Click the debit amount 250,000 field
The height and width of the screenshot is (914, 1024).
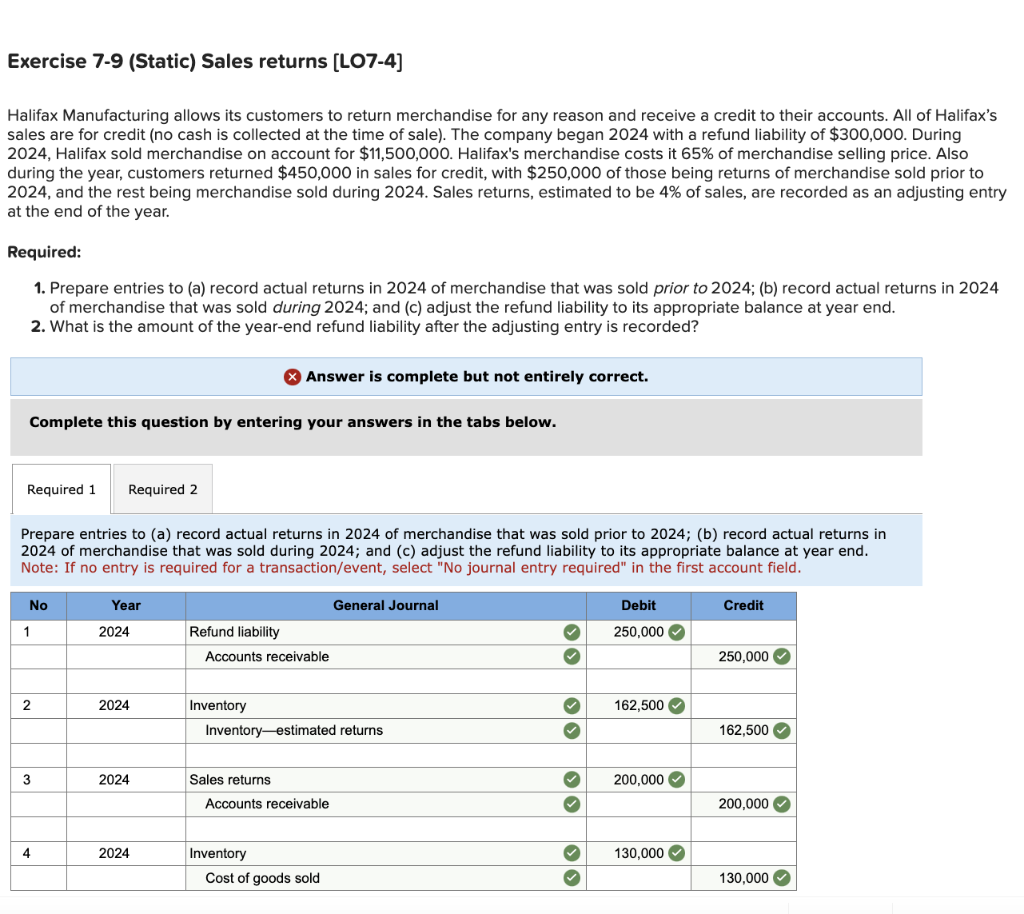point(636,632)
